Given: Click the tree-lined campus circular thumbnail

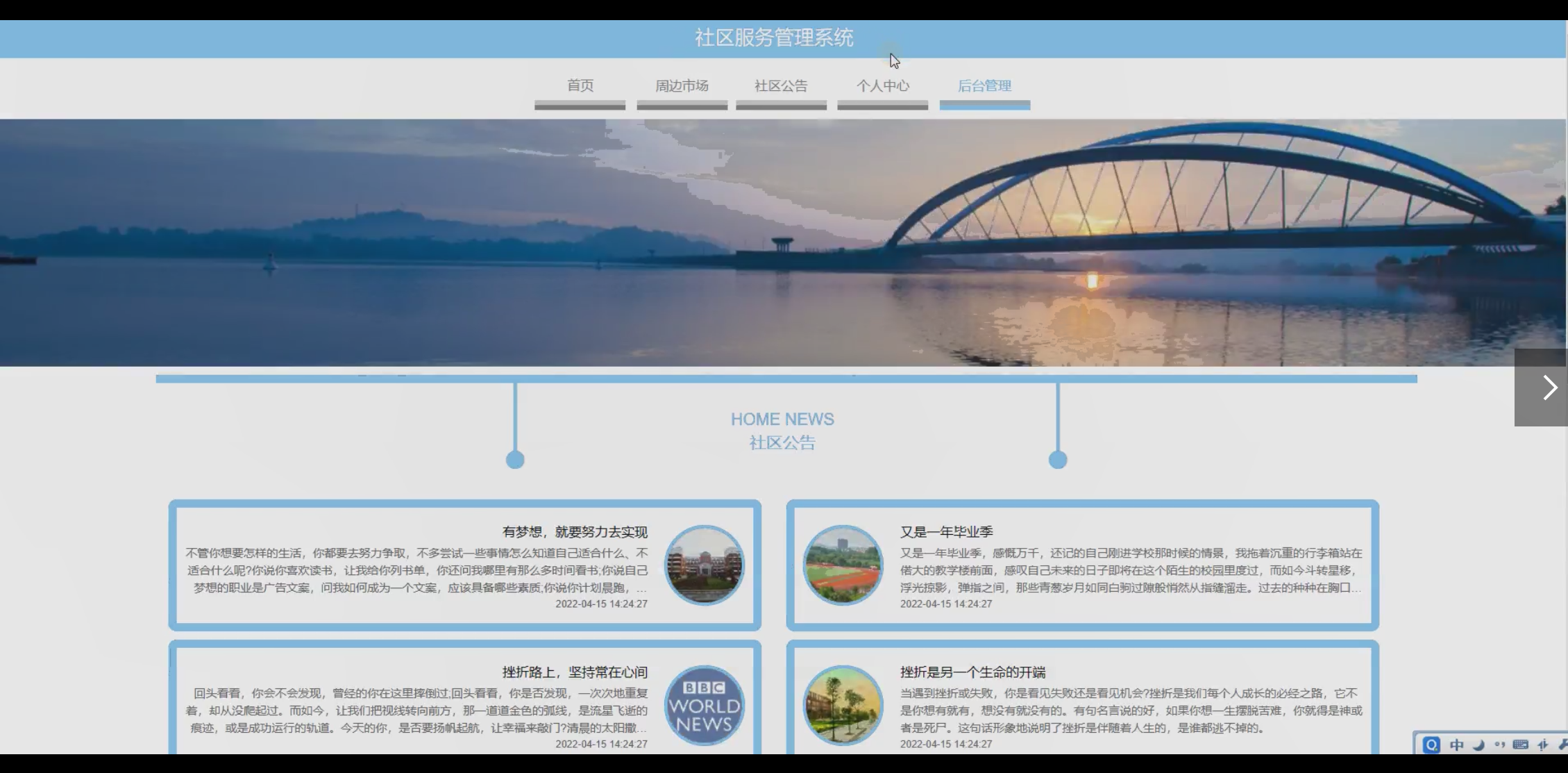Looking at the screenshot, I should (x=843, y=706).
